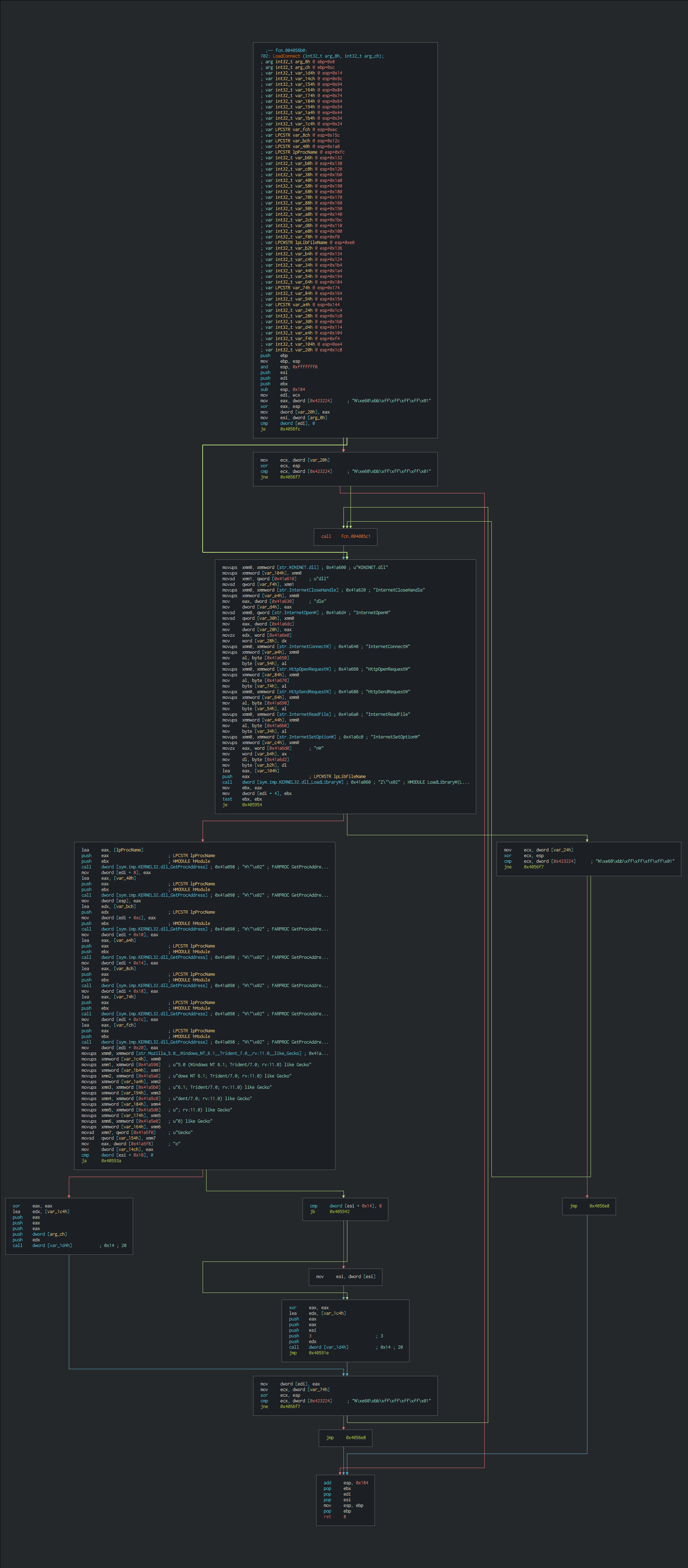
Task: Click the Mozilla user-agent string reference
Action: pyautogui.click(x=217, y=1054)
